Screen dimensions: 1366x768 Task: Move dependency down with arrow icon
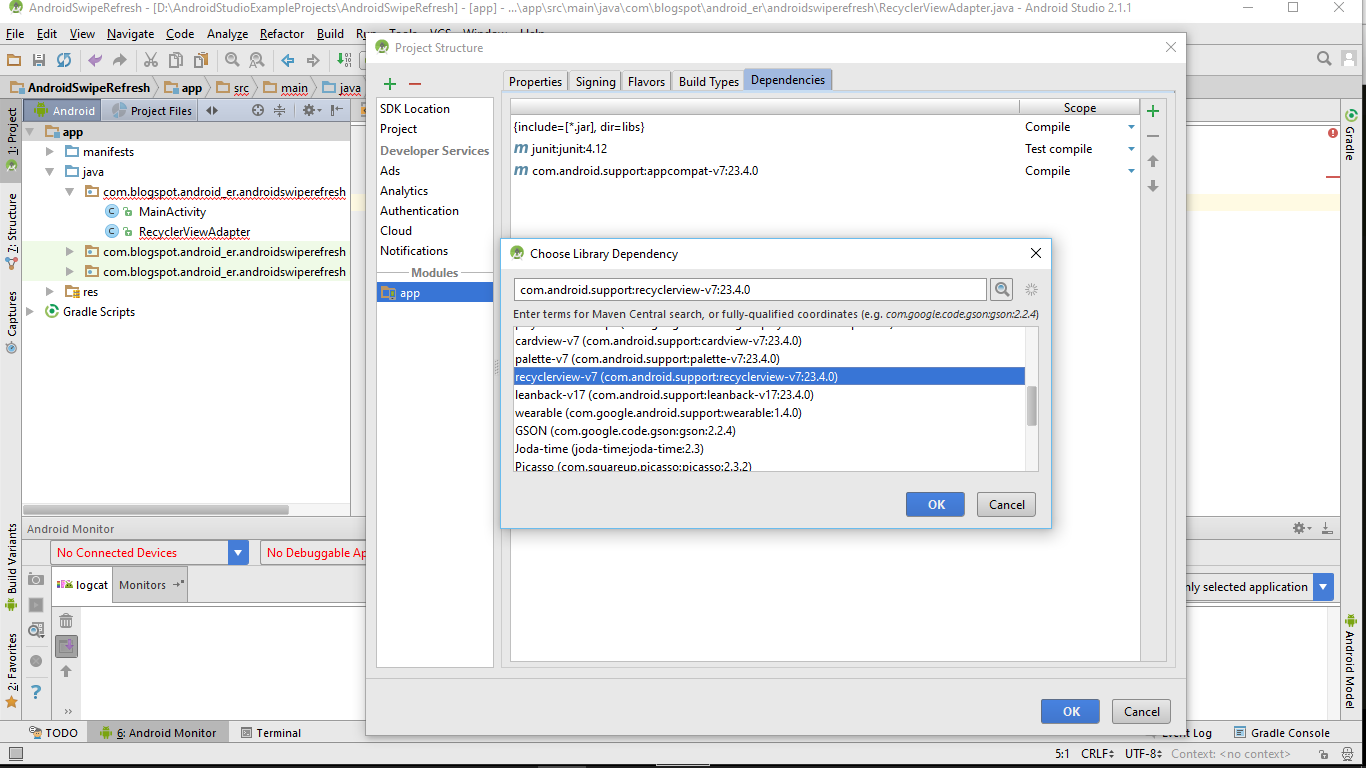click(1153, 186)
